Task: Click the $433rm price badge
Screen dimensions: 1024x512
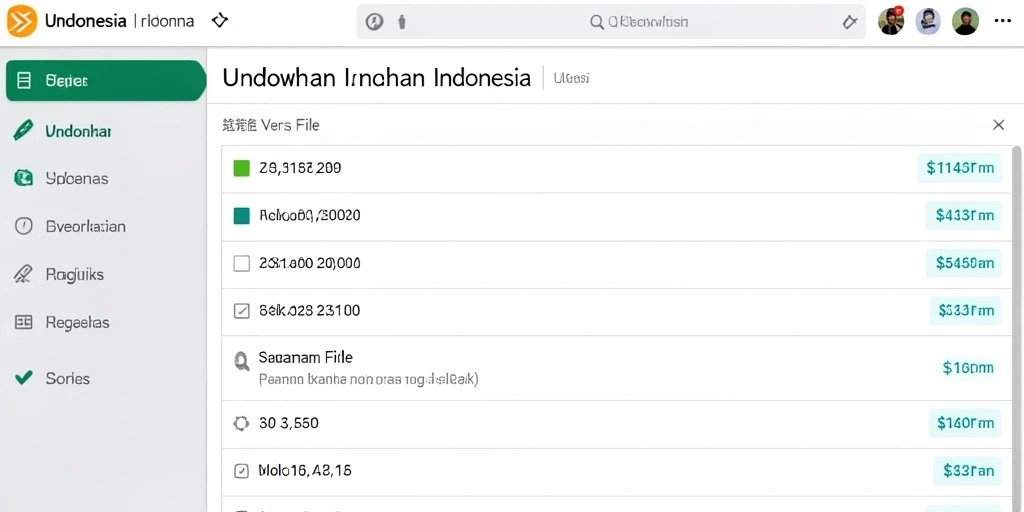Action: (x=964, y=216)
